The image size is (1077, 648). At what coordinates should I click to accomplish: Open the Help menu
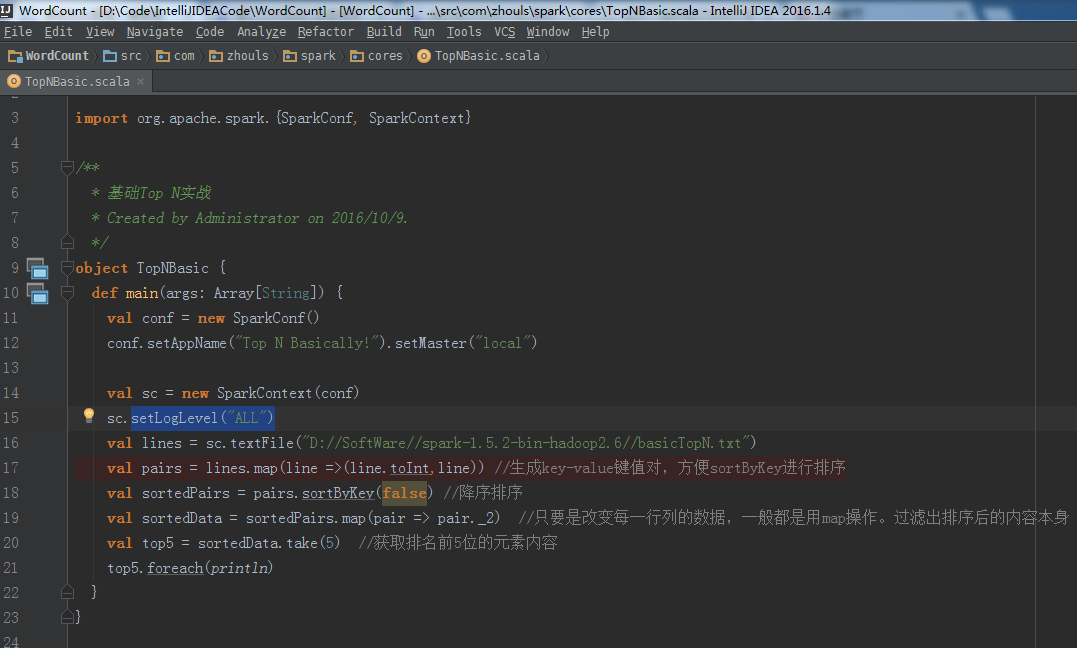[x=595, y=32]
